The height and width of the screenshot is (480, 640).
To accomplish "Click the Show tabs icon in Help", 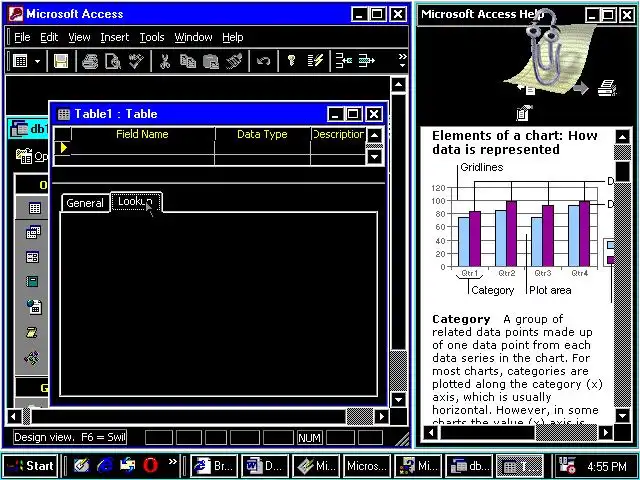I will [x=523, y=113].
